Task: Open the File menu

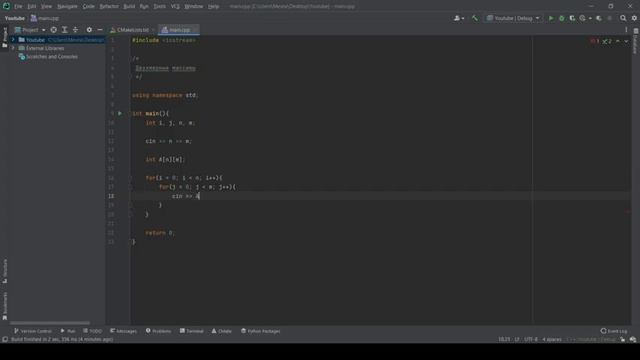Action: point(18,7)
